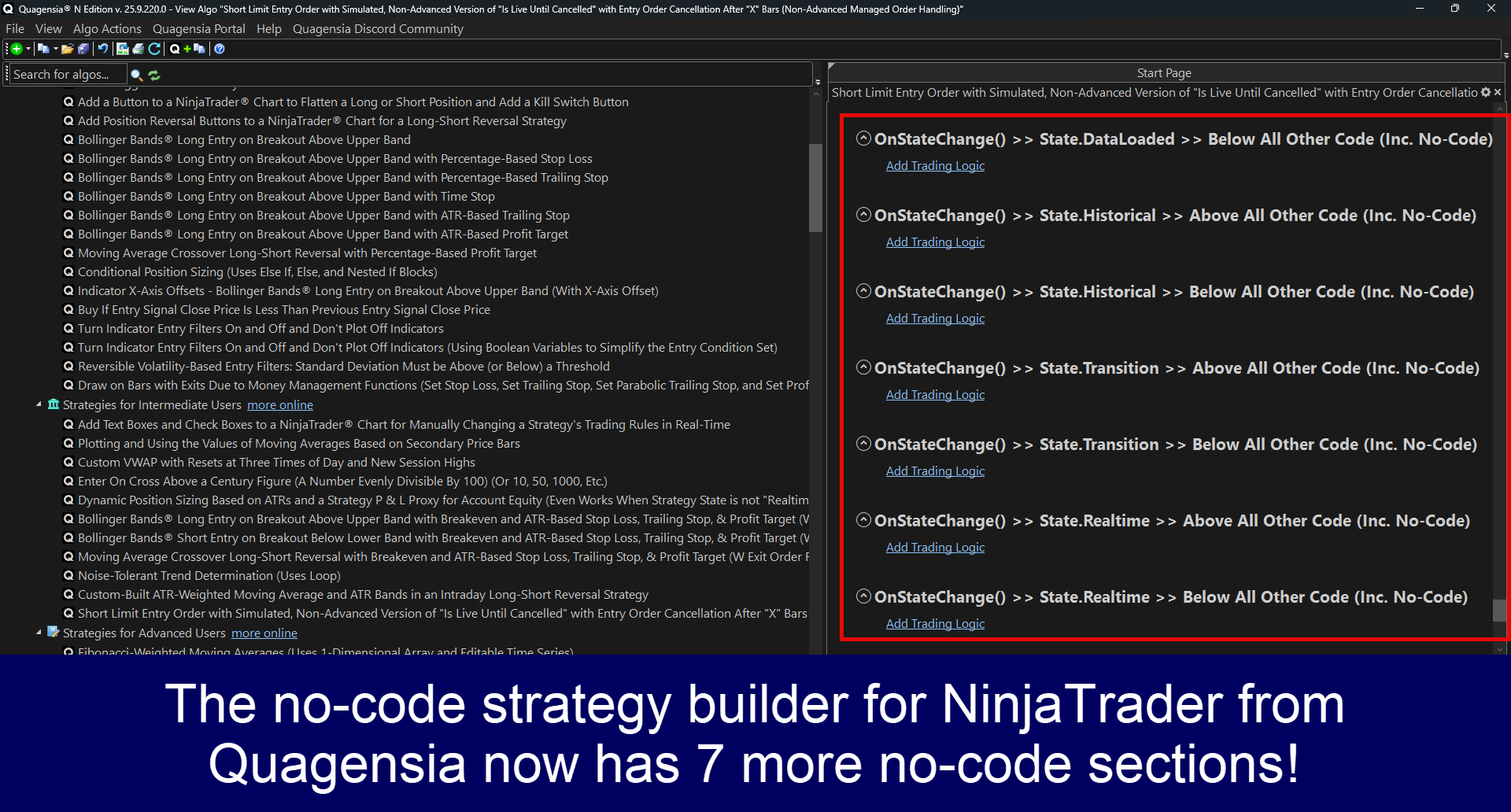Collapse the Strategies for Advanced Users tree node

[39, 633]
